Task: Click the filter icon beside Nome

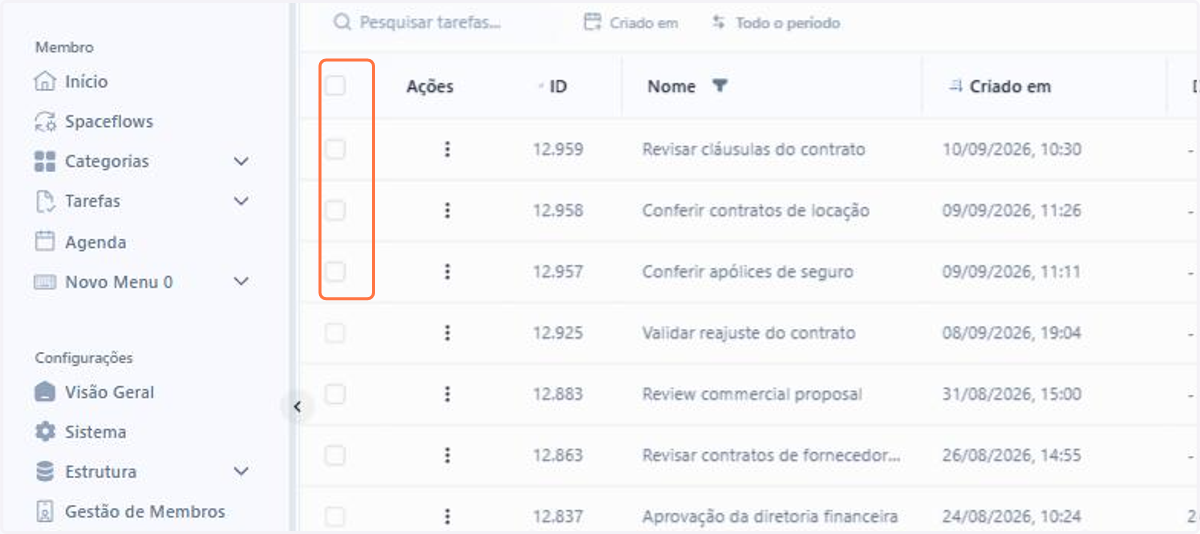Action: tap(719, 86)
